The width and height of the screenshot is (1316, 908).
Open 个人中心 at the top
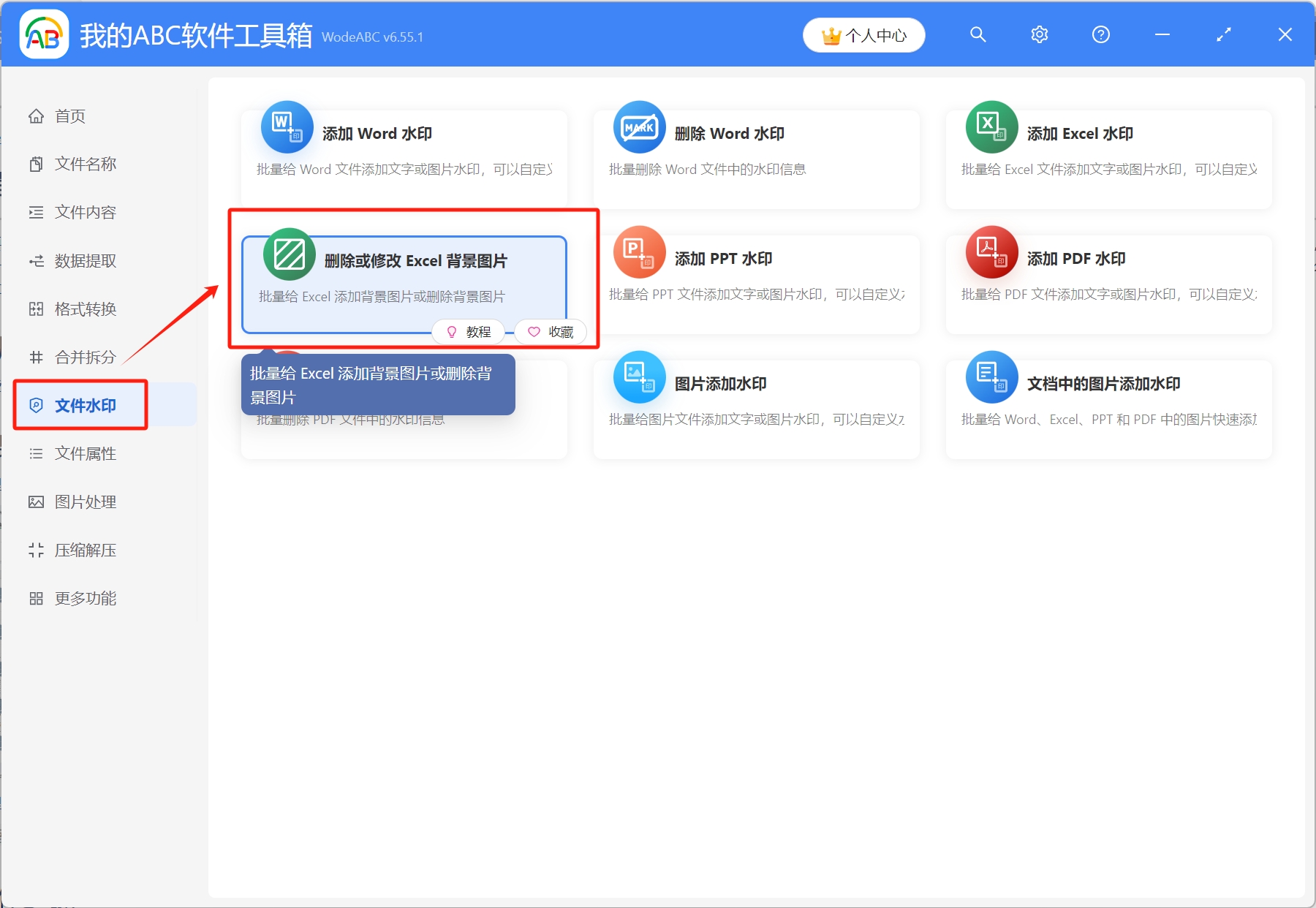(863, 34)
